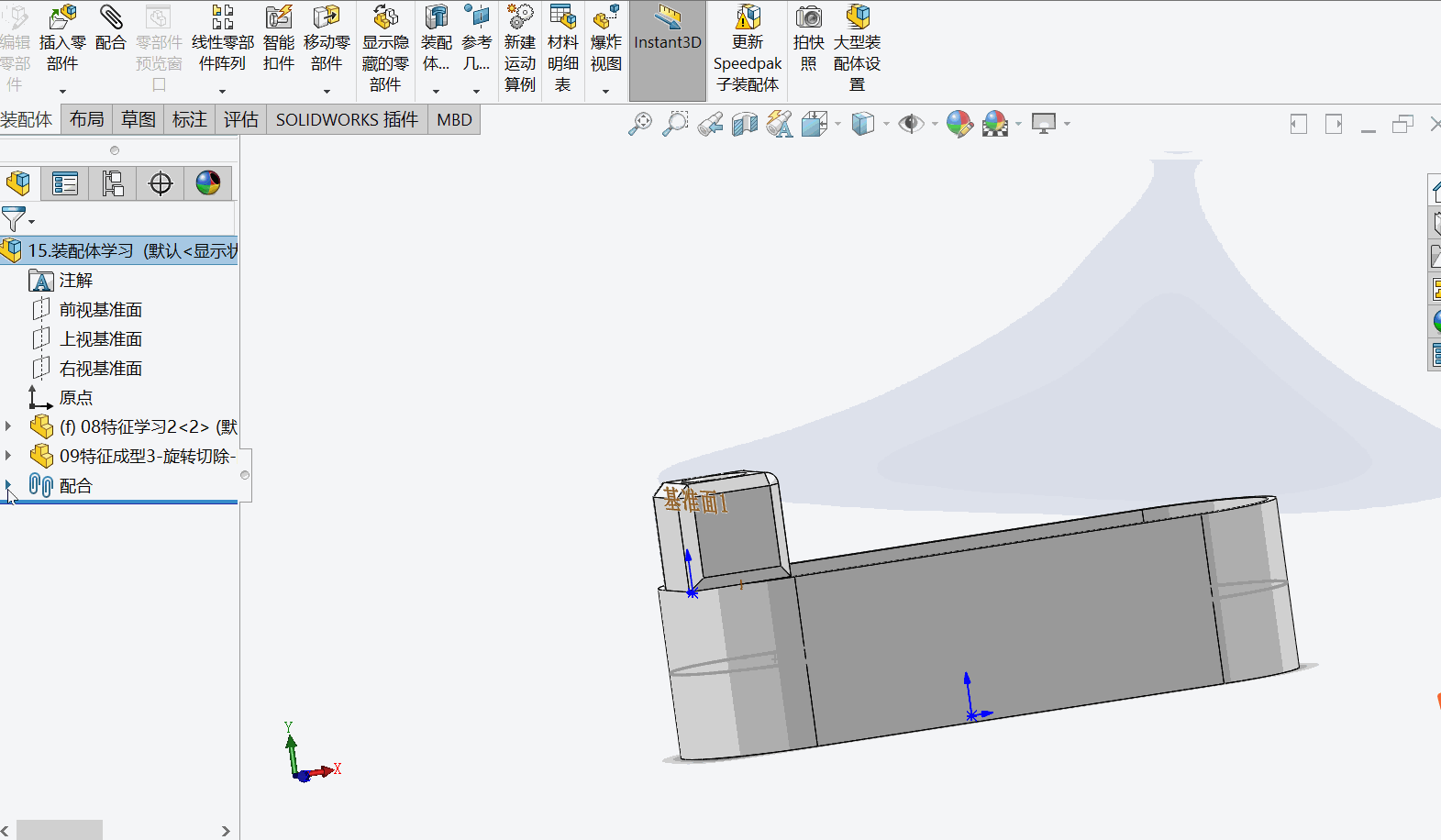Expand 09特征成型3-旋转切除 component
The width and height of the screenshot is (1441, 840).
(x=8, y=456)
